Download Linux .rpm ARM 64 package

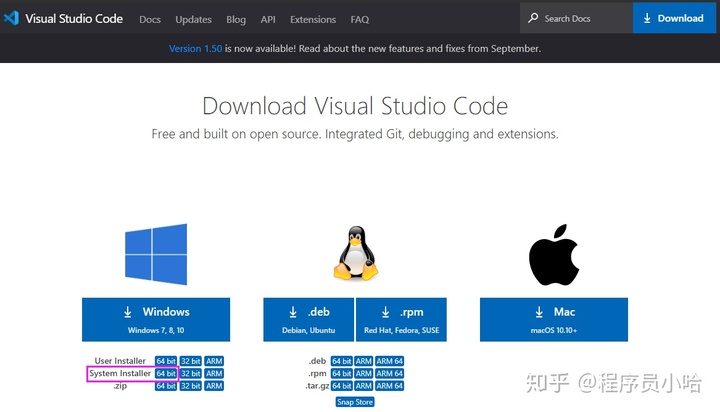pos(389,373)
